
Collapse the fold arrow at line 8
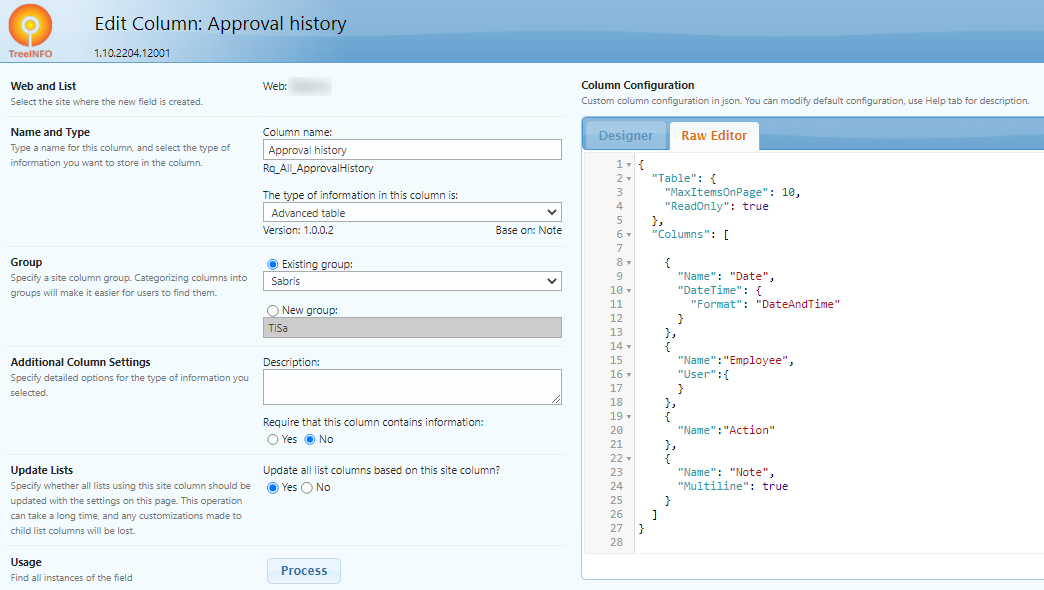coord(629,262)
